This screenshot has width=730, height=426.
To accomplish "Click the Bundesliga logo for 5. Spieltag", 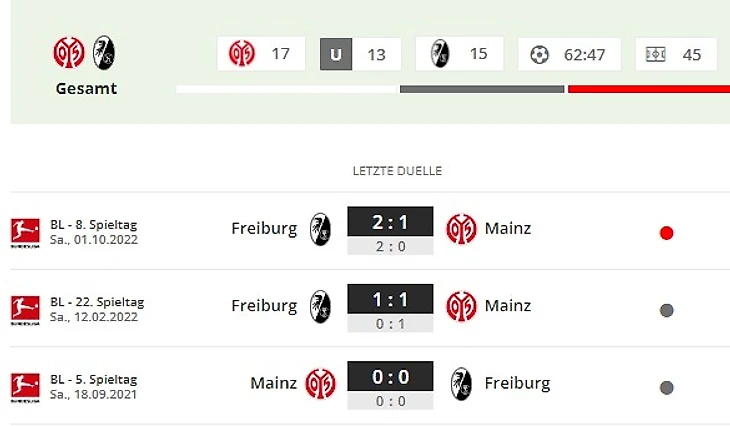I will [25, 387].
